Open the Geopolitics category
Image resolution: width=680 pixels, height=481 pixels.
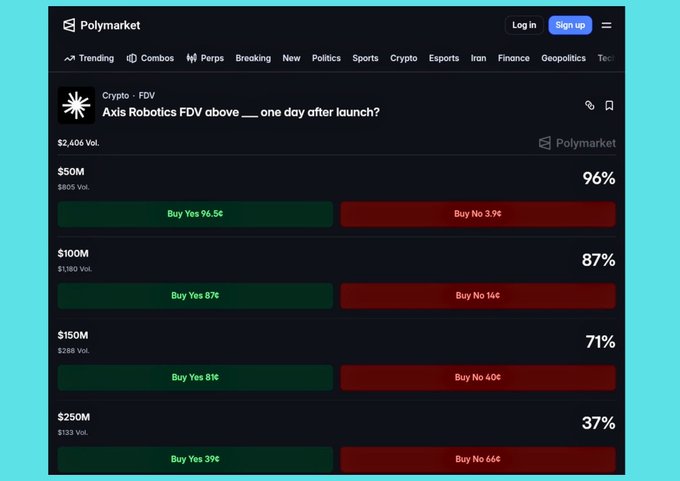563,58
